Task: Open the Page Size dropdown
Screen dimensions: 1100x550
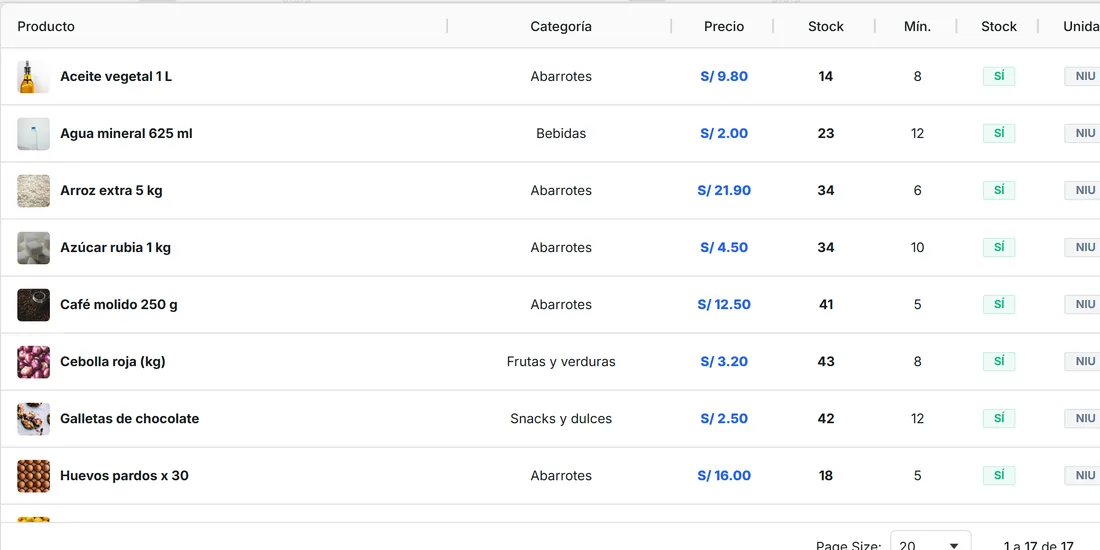Action: 930,545
